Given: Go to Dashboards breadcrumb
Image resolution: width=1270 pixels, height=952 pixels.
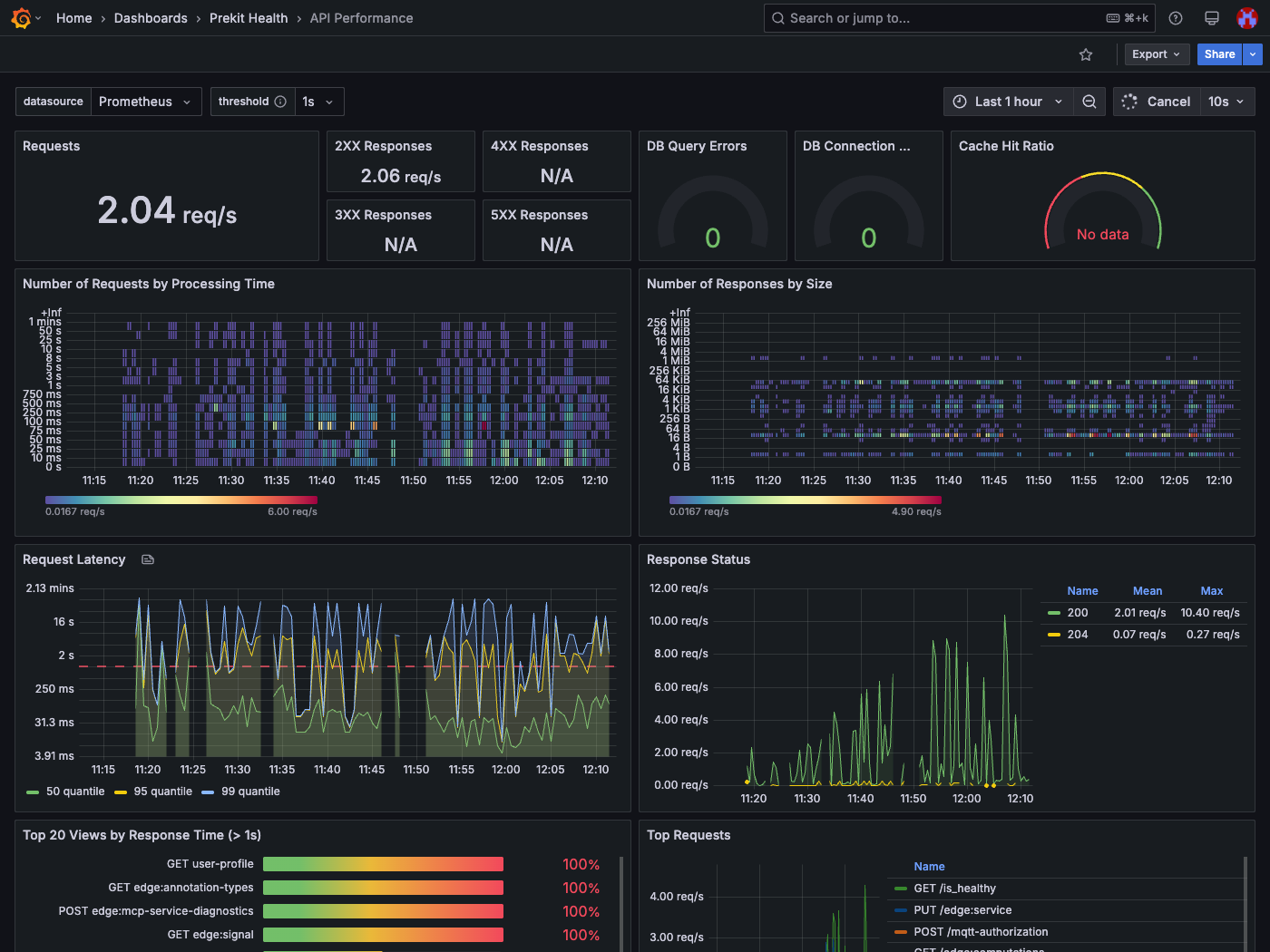Looking at the screenshot, I should pos(151,18).
